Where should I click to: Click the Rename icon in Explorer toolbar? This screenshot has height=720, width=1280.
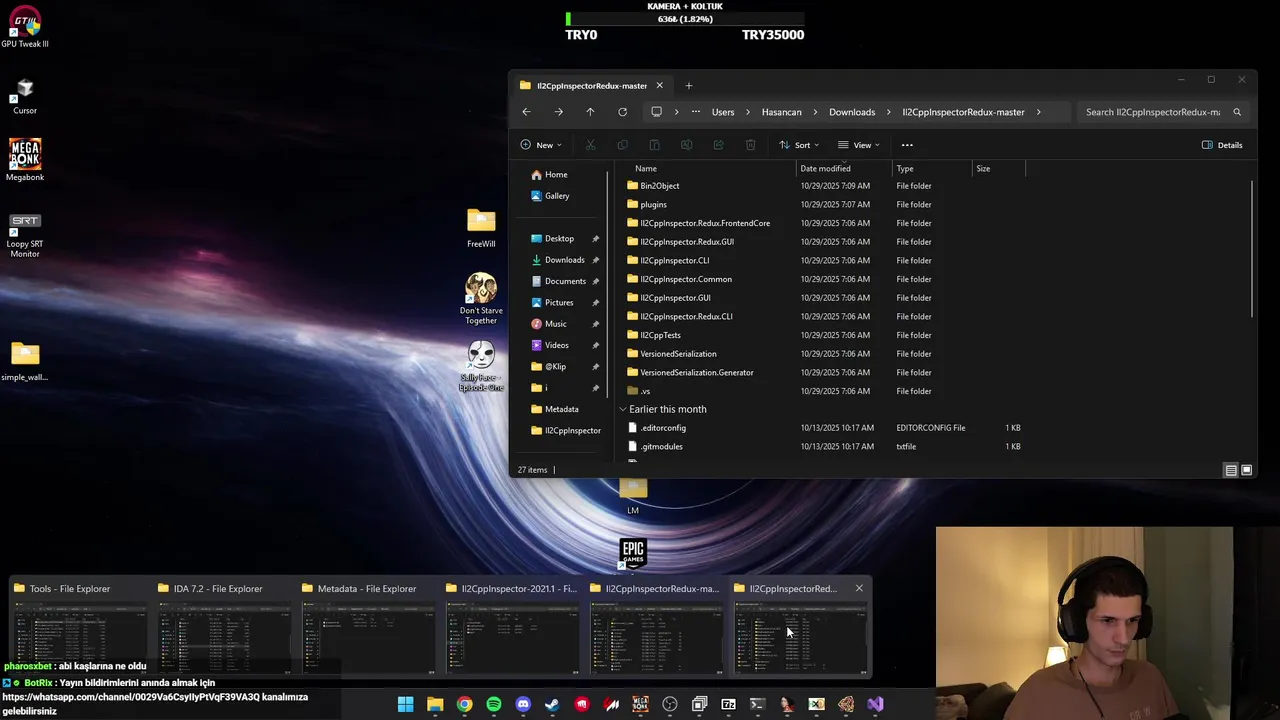click(686, 145)
